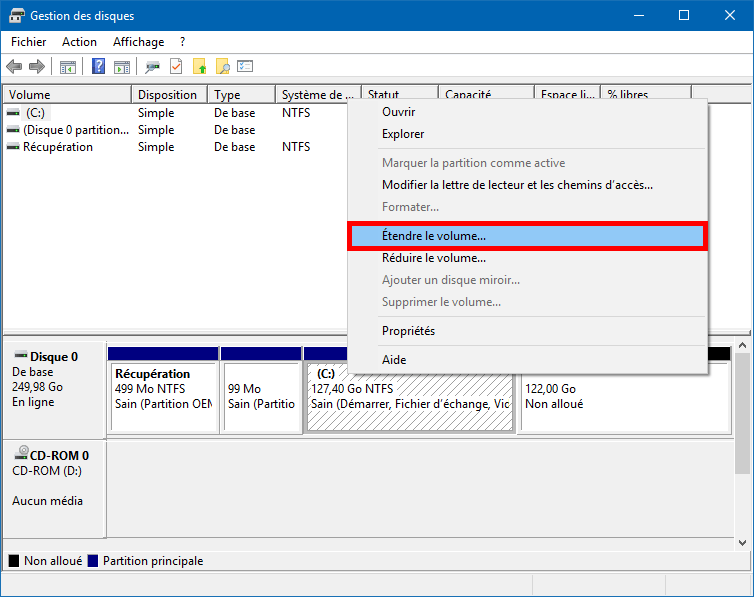The height and width of the screenshot is (597, 754).
Task: Click the folder with green arrow icon
Action: coord(200,66)
